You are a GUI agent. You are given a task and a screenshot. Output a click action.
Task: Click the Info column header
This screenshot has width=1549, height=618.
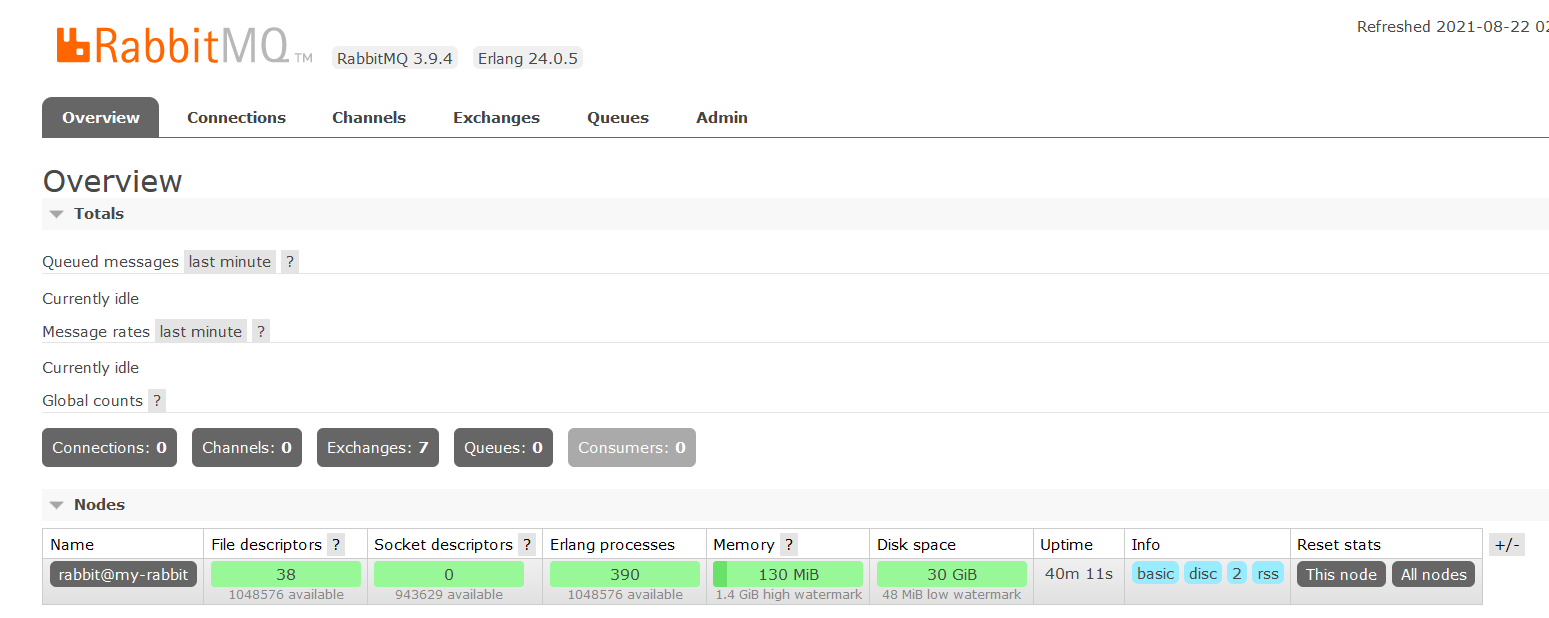tap(1146, 545)
